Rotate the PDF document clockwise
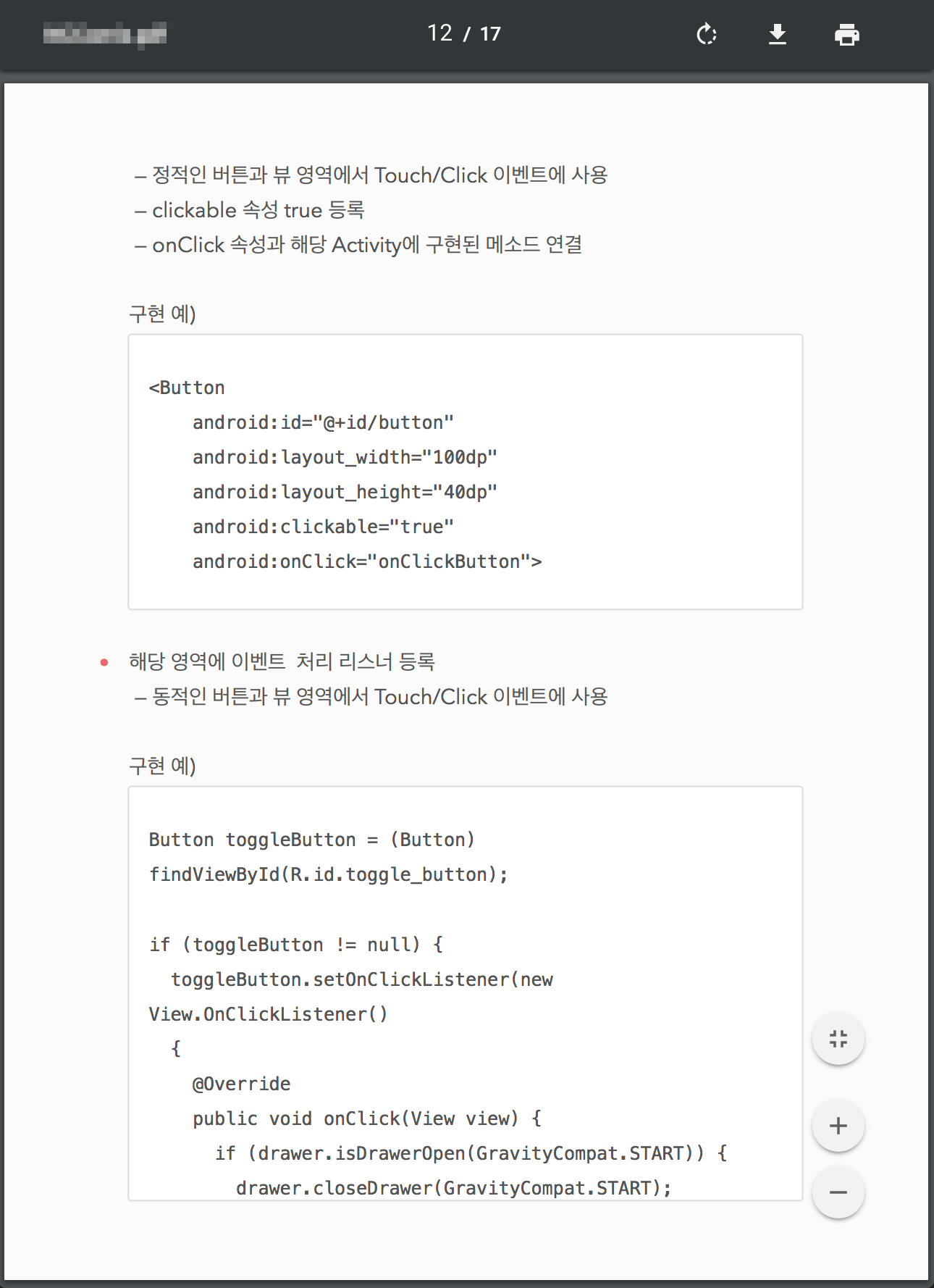 click(x=706, y=34)
